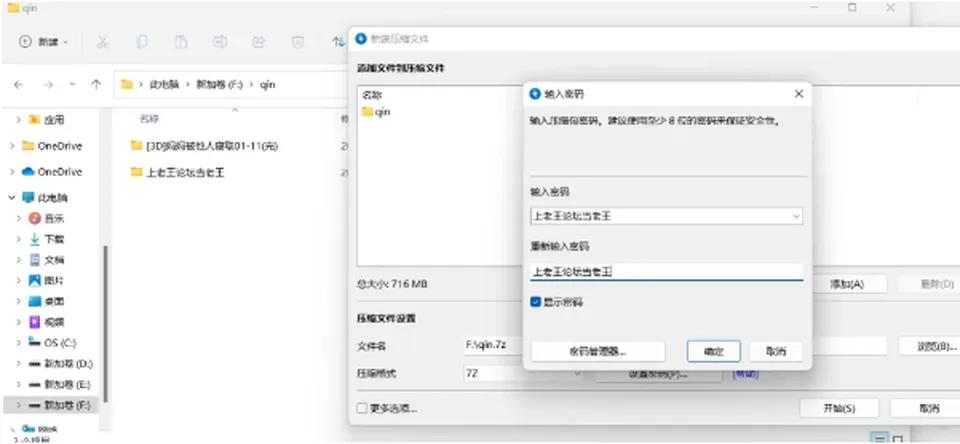The width and height of the screenshot is (960, 444).
Task: Select the 新加卷 (D:) drive in the sidebar
Action: (x=67, y=364)
